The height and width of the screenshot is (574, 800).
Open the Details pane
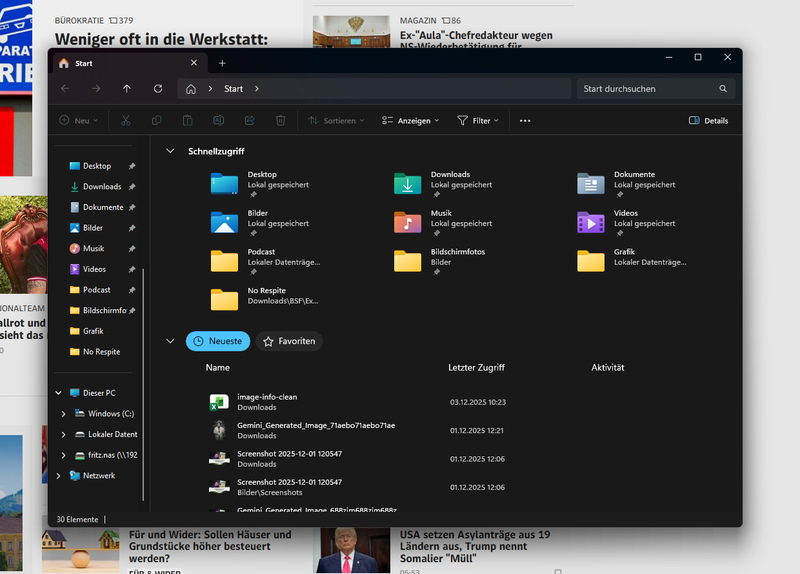click(708, 121)
